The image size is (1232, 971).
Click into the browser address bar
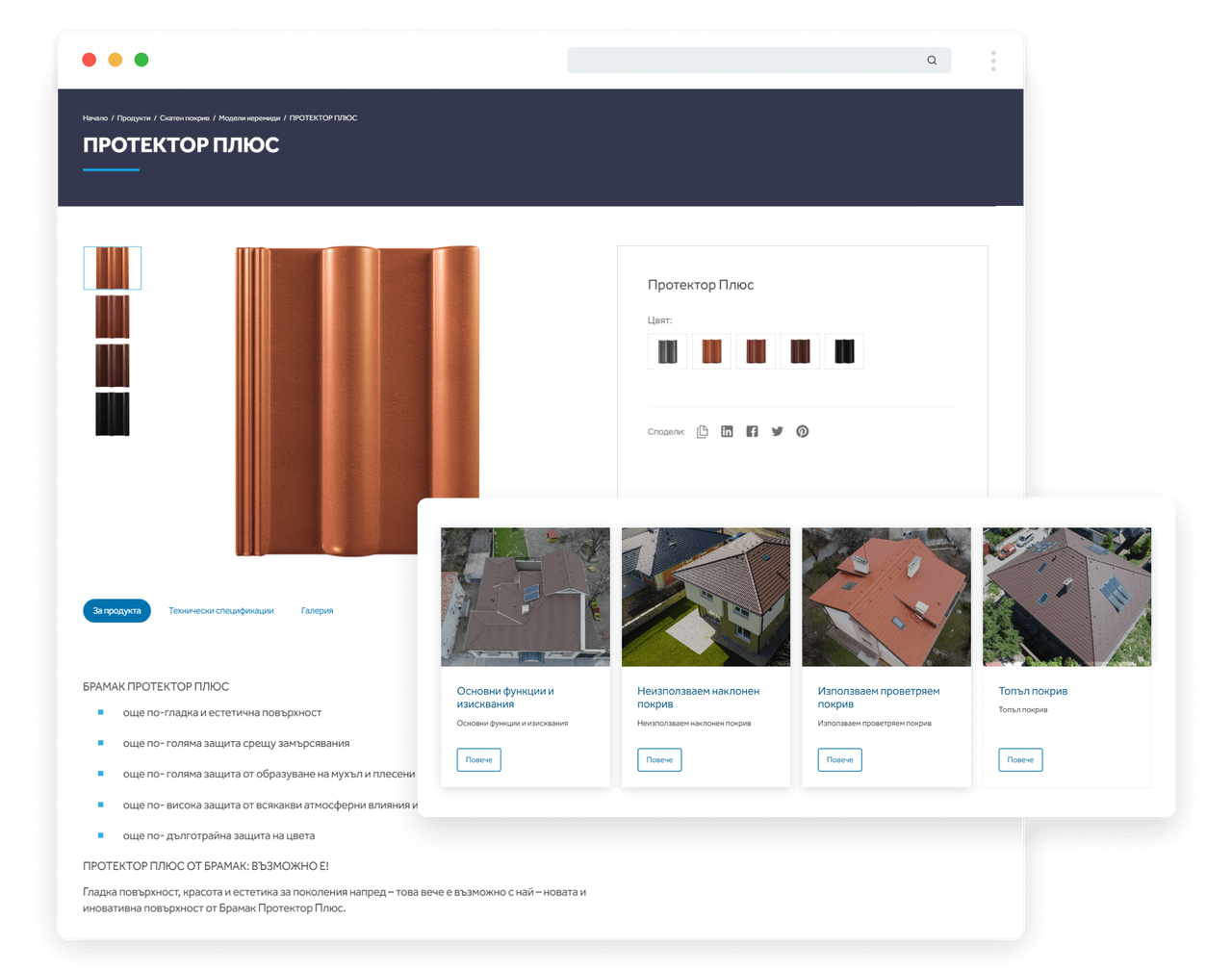point(759,61)
